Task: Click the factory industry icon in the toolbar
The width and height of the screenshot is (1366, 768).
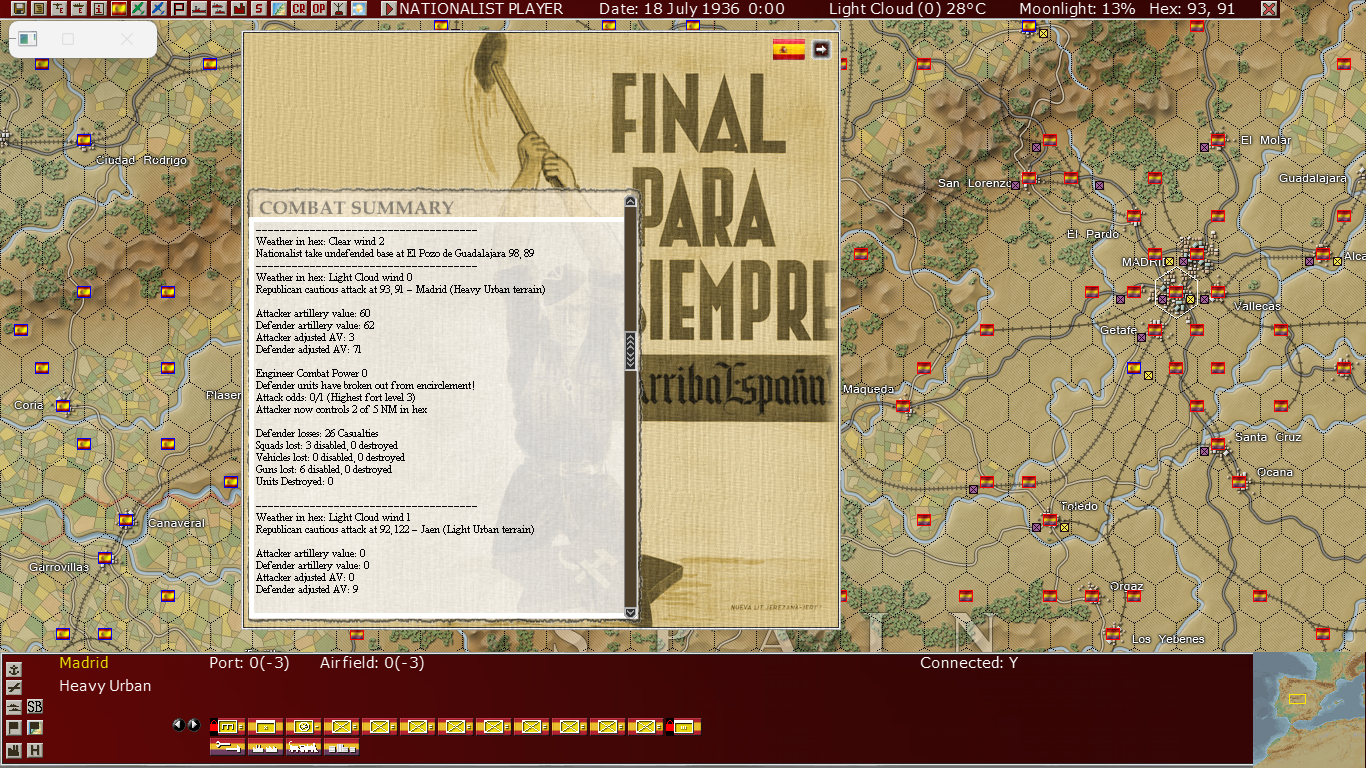Action: (239, 9)
